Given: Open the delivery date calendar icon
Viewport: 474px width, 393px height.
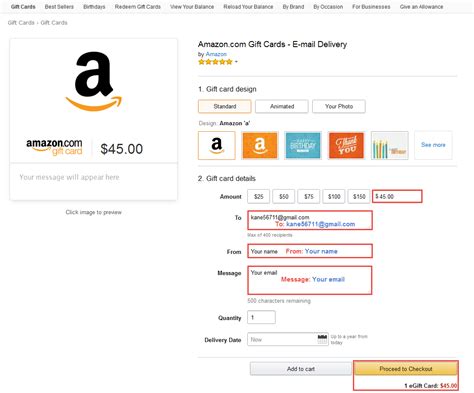Looking at the screenshot, I should (322, 339).
